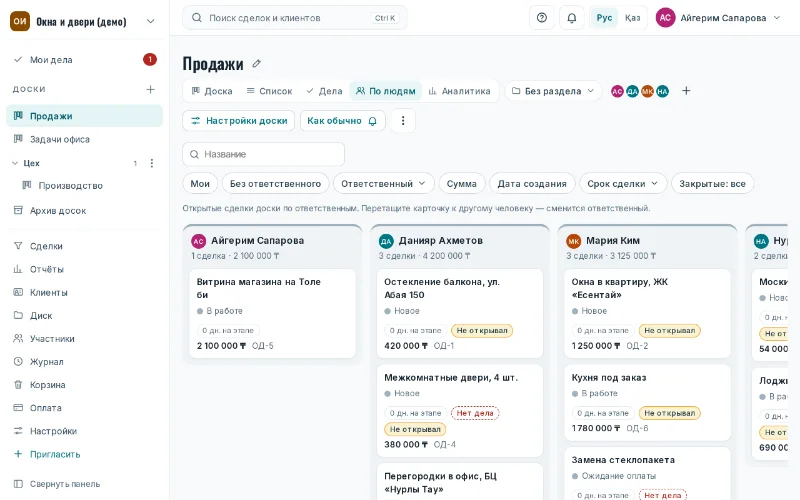The width and height of the screenshot is (800, 500).
Task: Click the НА avatar in board members
Action: (662, 91)
